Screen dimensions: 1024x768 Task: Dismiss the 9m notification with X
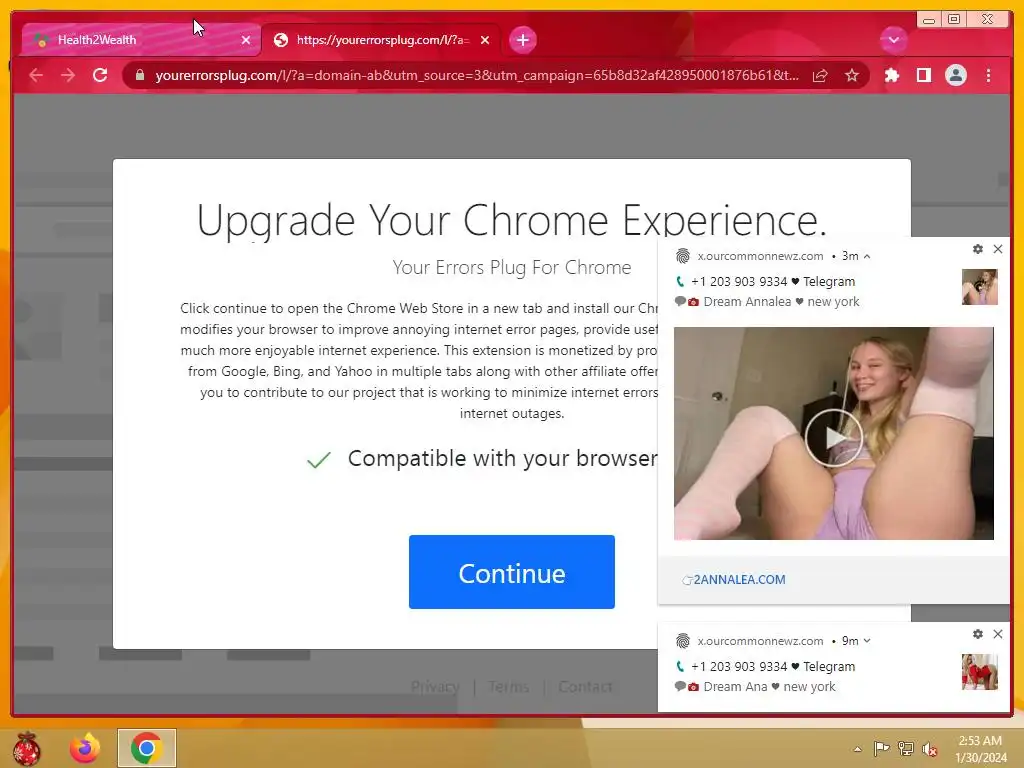[x=998, y=634]
